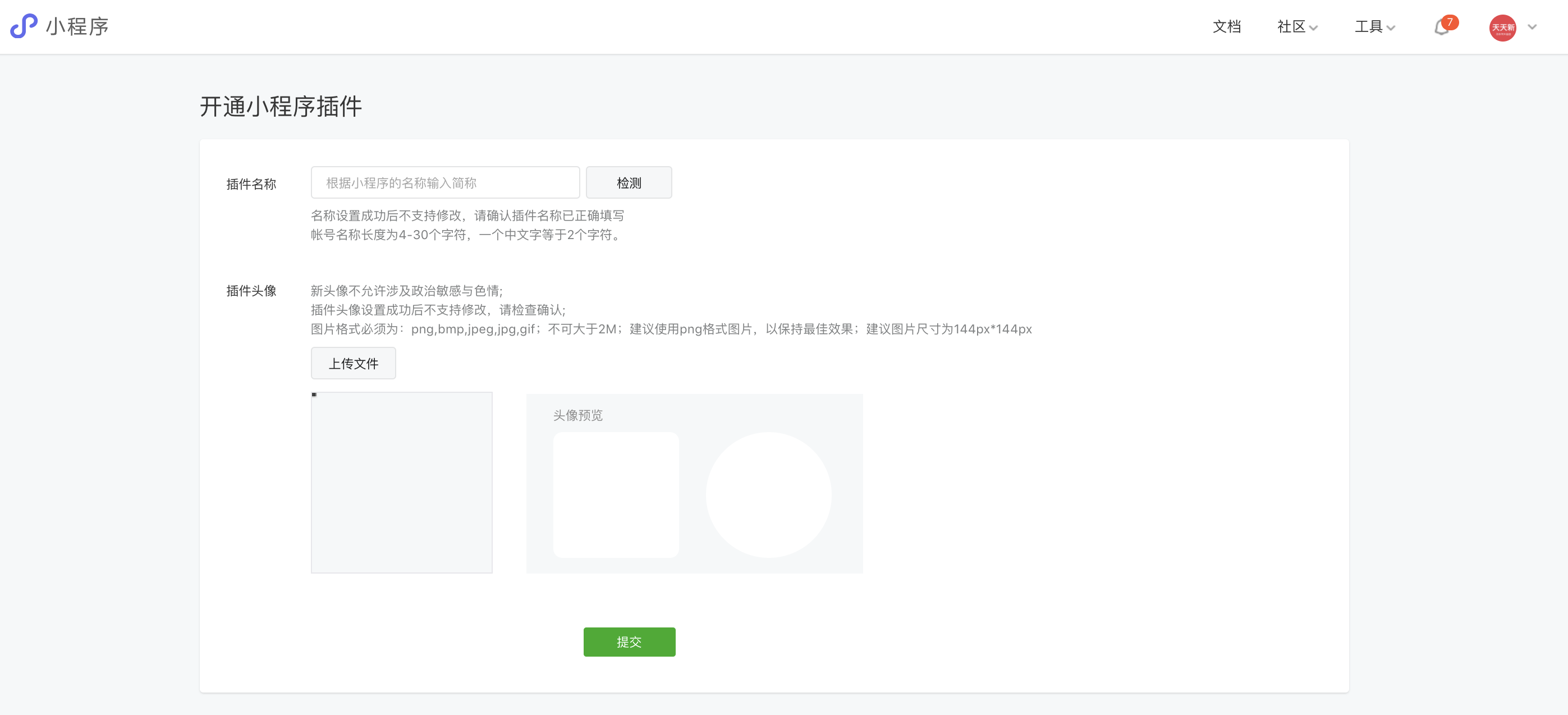Click the 小程序 logo icon
This screenshot has height=715, width=1568.
(22, 26)
